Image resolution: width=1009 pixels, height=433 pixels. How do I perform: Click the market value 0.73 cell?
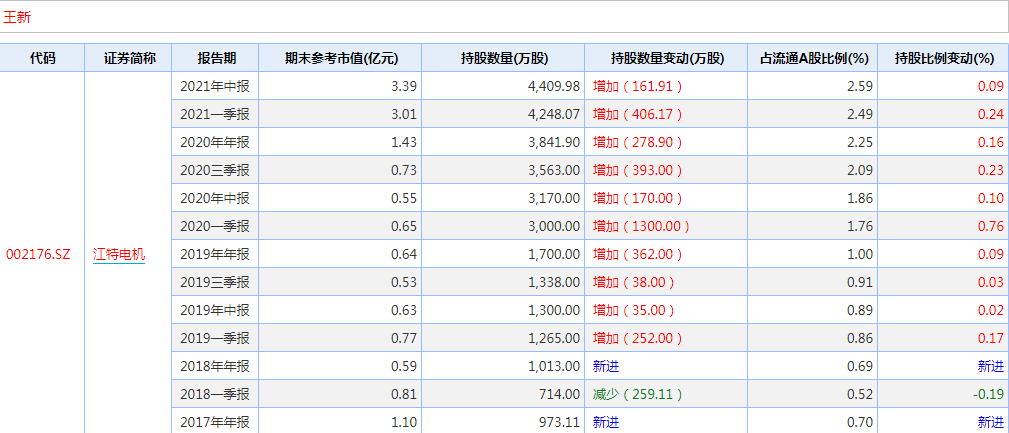click(x=340, y=170)
